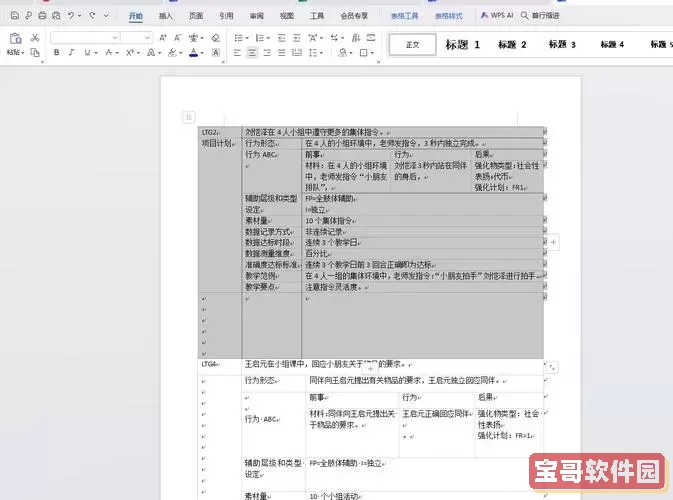673x500 pixels.
Task: Click Increase Font Size icon
Action: [x=163, y=38]
